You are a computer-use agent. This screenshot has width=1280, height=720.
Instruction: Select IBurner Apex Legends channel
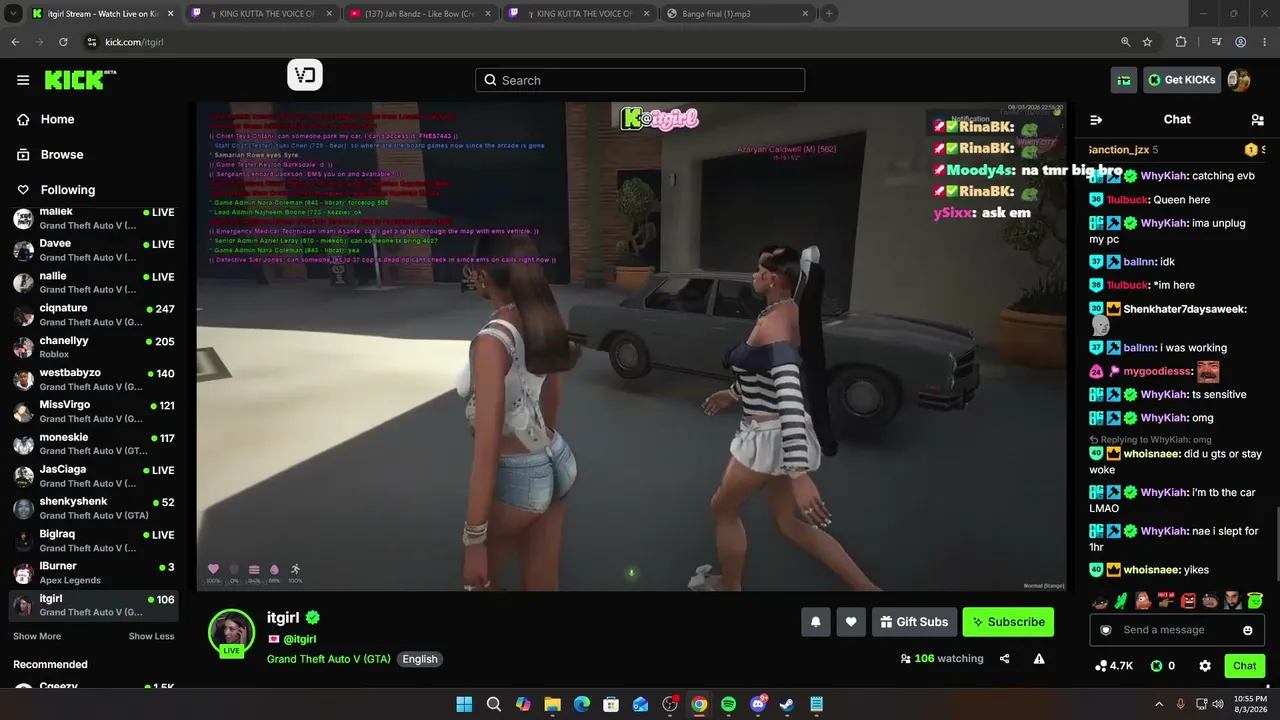pos(94,573)
